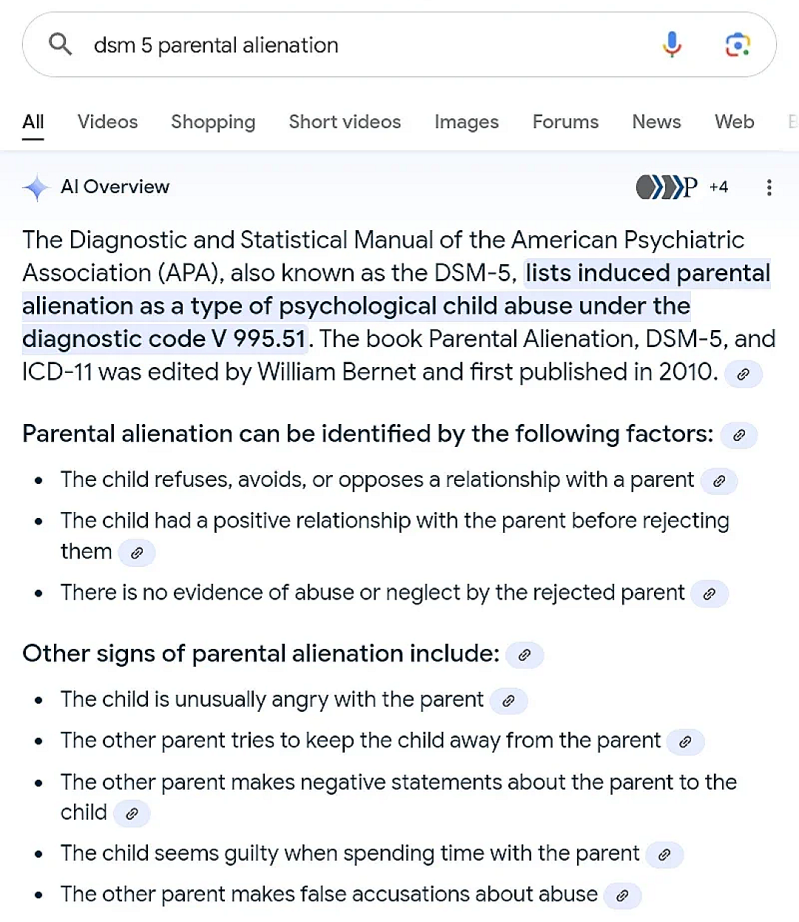The height and width of the screenshot is (922, 799).
Task: Open Google Lens image search
Action: tap(737, 45)
